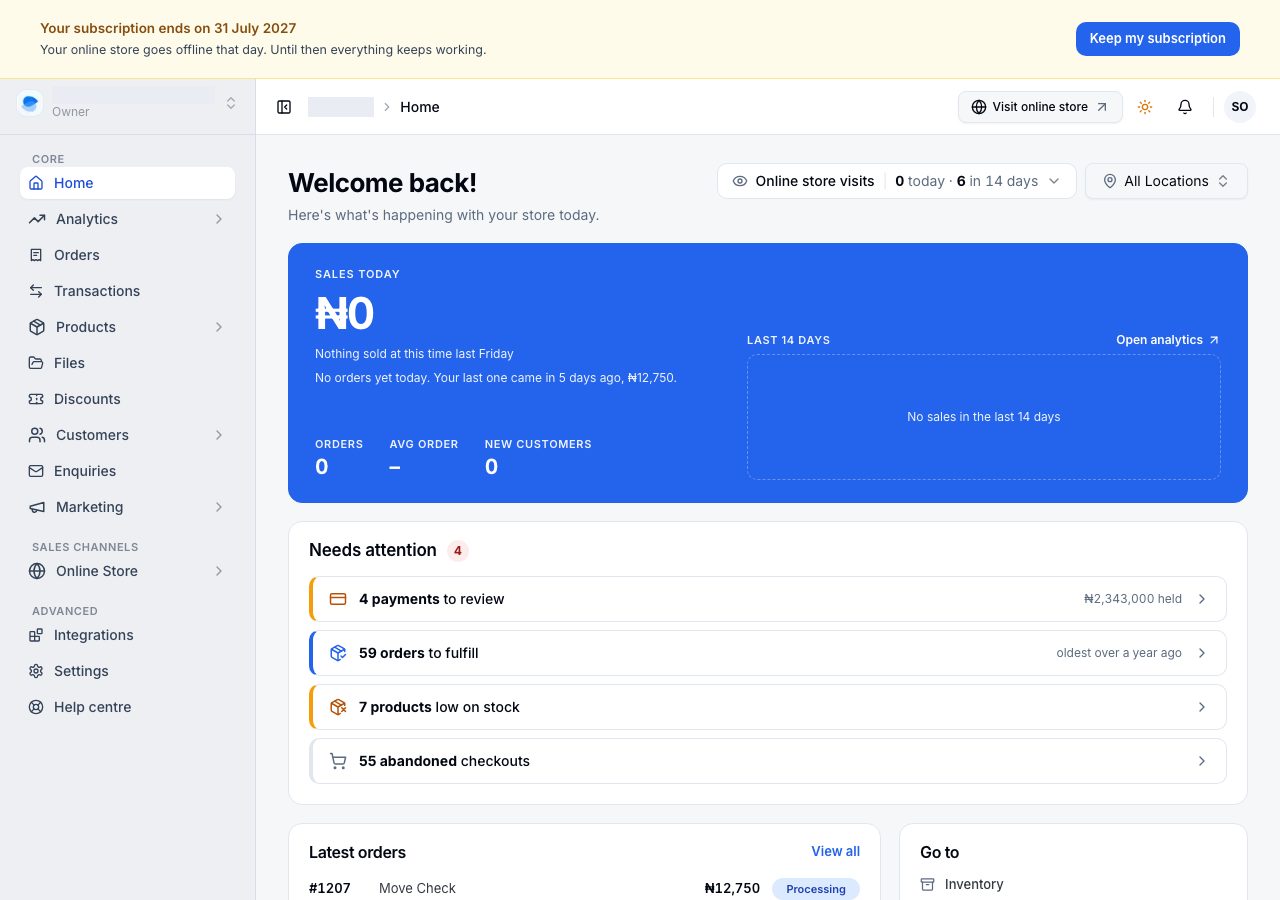Expand the Marketing submenu chevron

point(219,507)
